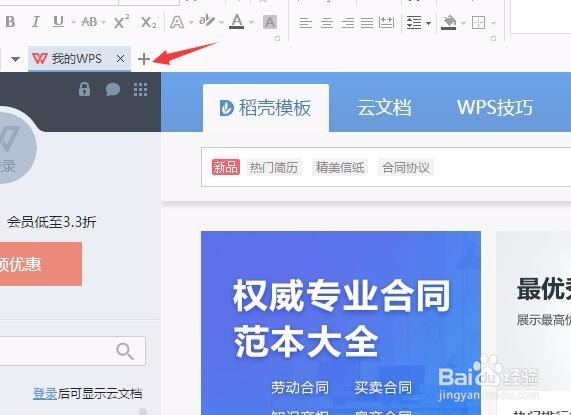Open paragraph dialog launcher

coord(494,38)
